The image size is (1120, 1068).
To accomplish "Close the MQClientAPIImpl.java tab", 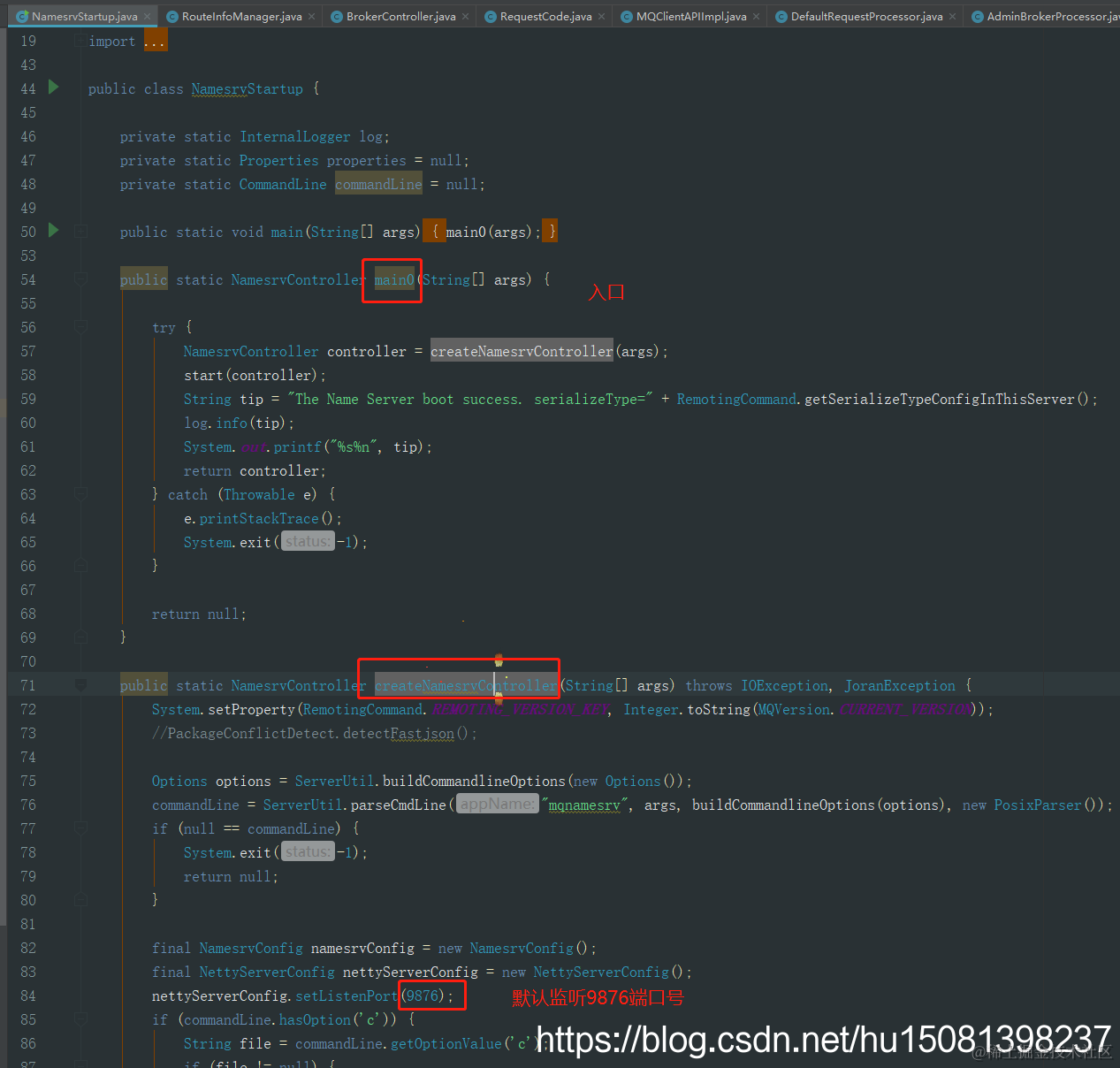I will (x=756, y=16).
